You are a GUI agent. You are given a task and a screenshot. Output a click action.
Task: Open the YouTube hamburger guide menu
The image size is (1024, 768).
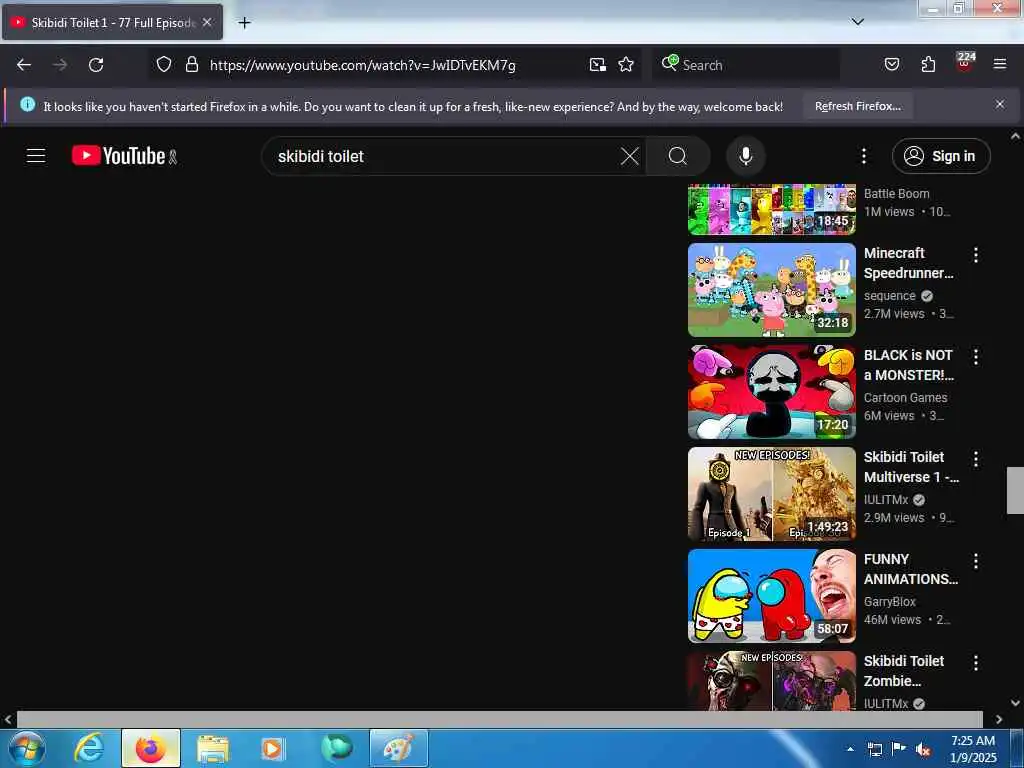36,156
